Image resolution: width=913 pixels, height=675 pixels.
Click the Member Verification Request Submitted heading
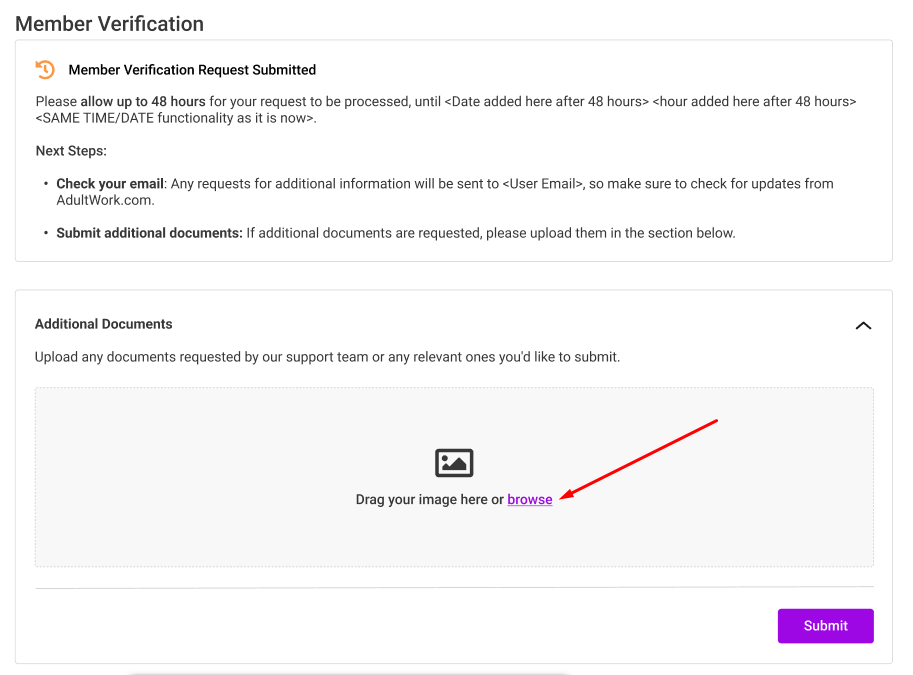click(x=192, y=70)
